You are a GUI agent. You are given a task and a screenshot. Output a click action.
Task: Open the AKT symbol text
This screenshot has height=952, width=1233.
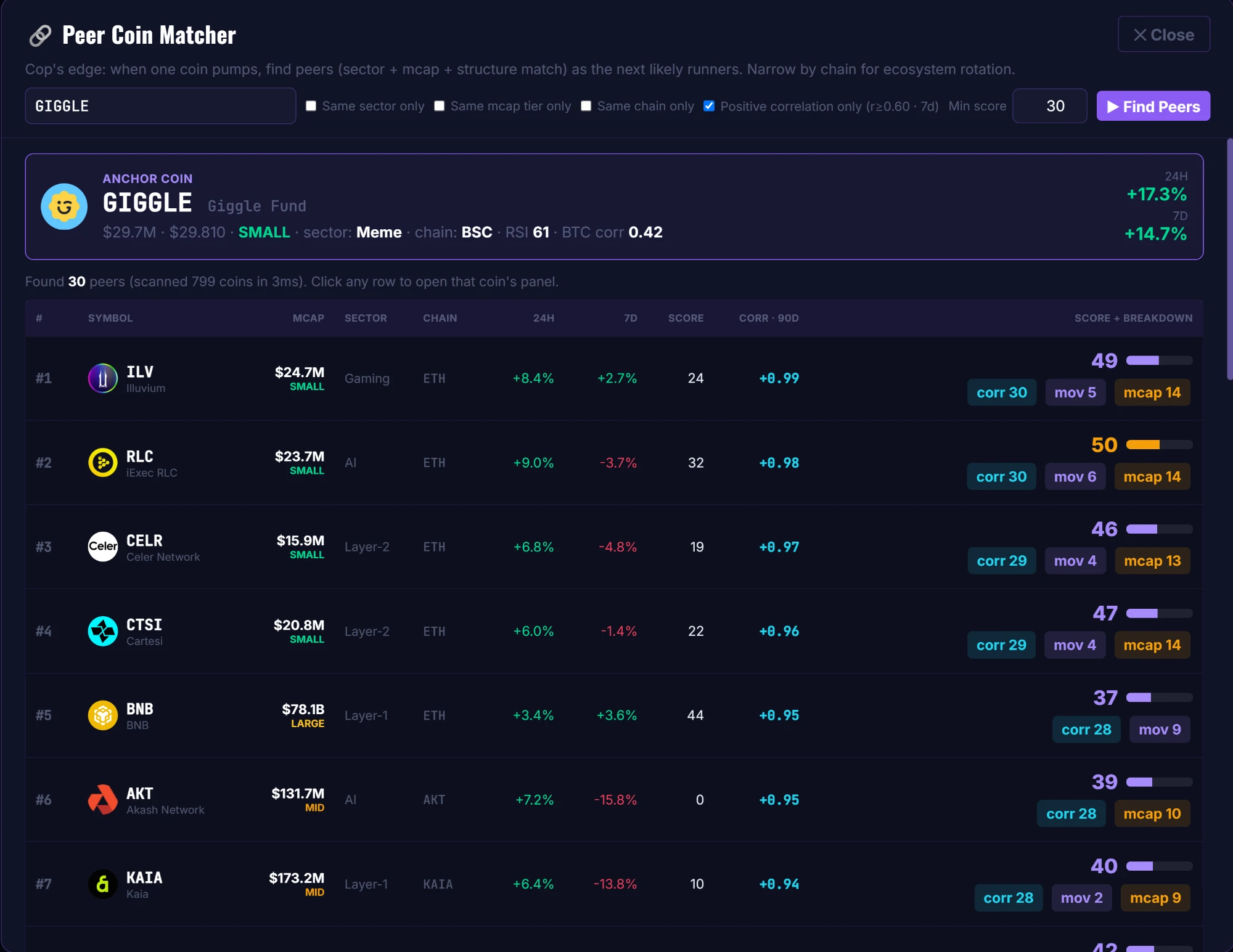tap(140, 794)
